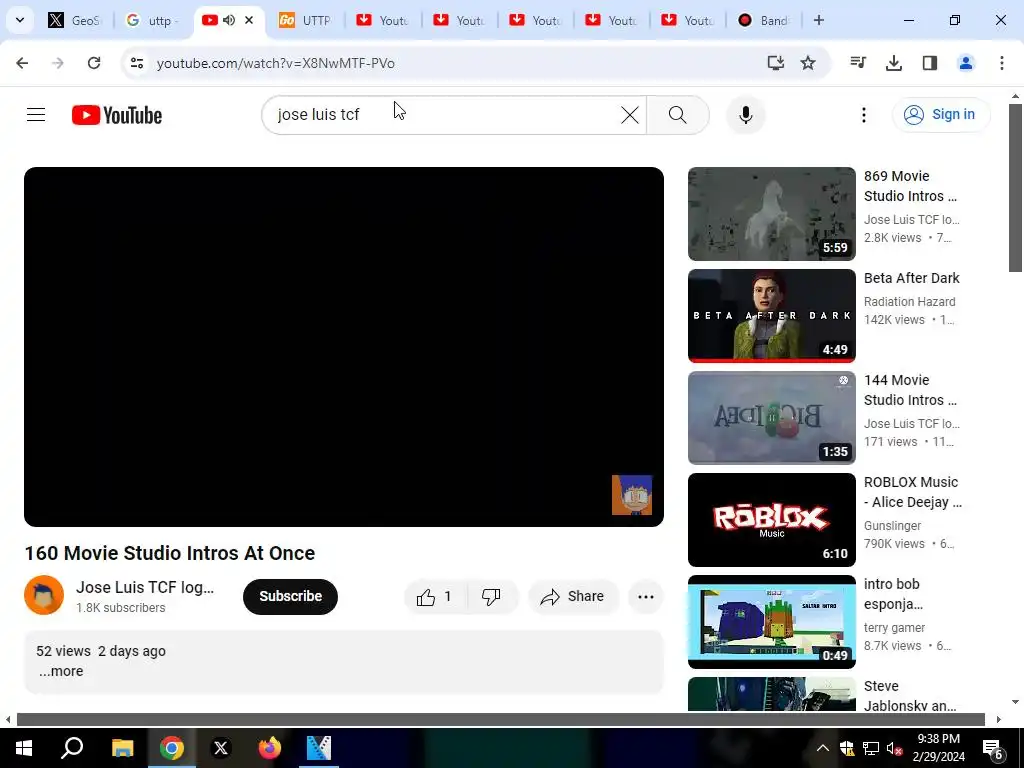Select the 'Beta After Dark' title text
The height and width of the screenshot is (768, 1024).
coord(912,278)
